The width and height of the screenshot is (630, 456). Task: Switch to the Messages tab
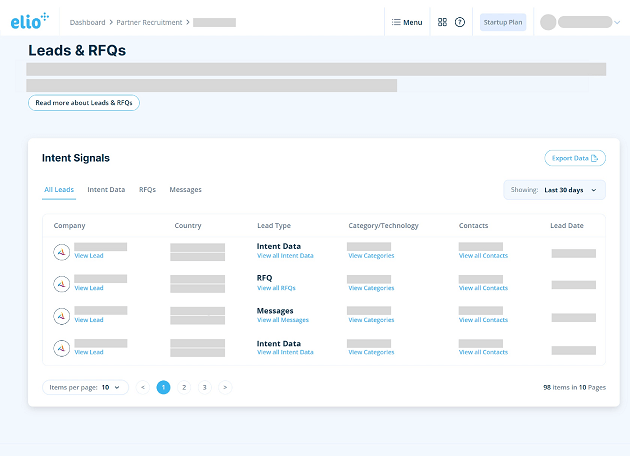pyautogui.click(x=185, y=190)
